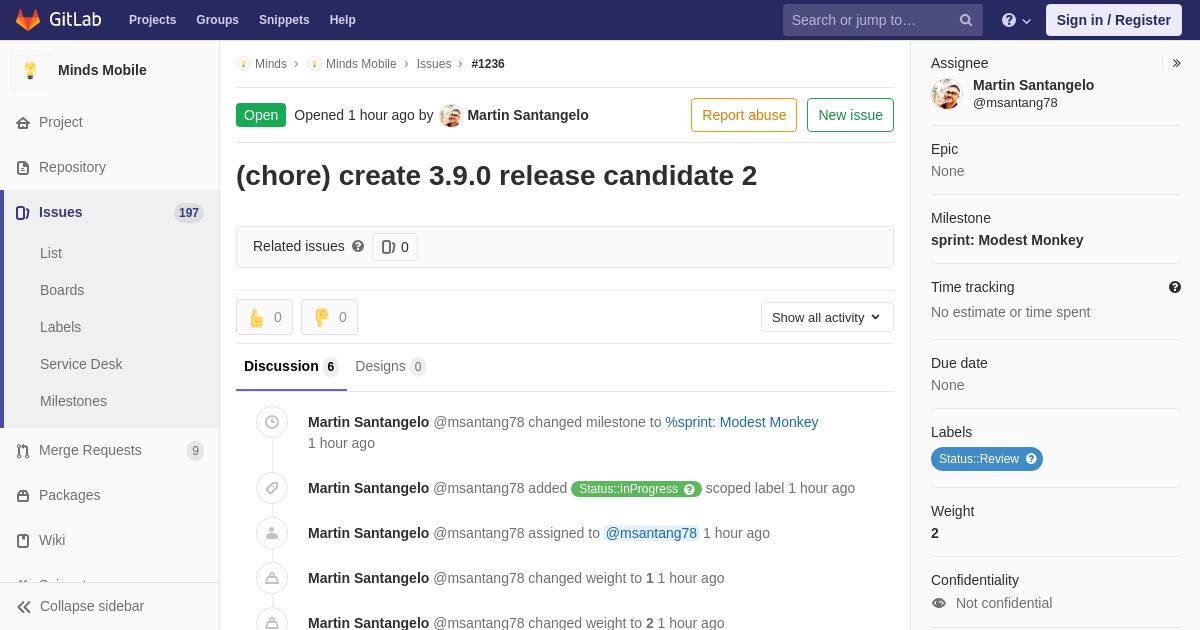Click the Collapse sidebar toggle
This screenshot has height=630, width=1200.
(80, 606)
